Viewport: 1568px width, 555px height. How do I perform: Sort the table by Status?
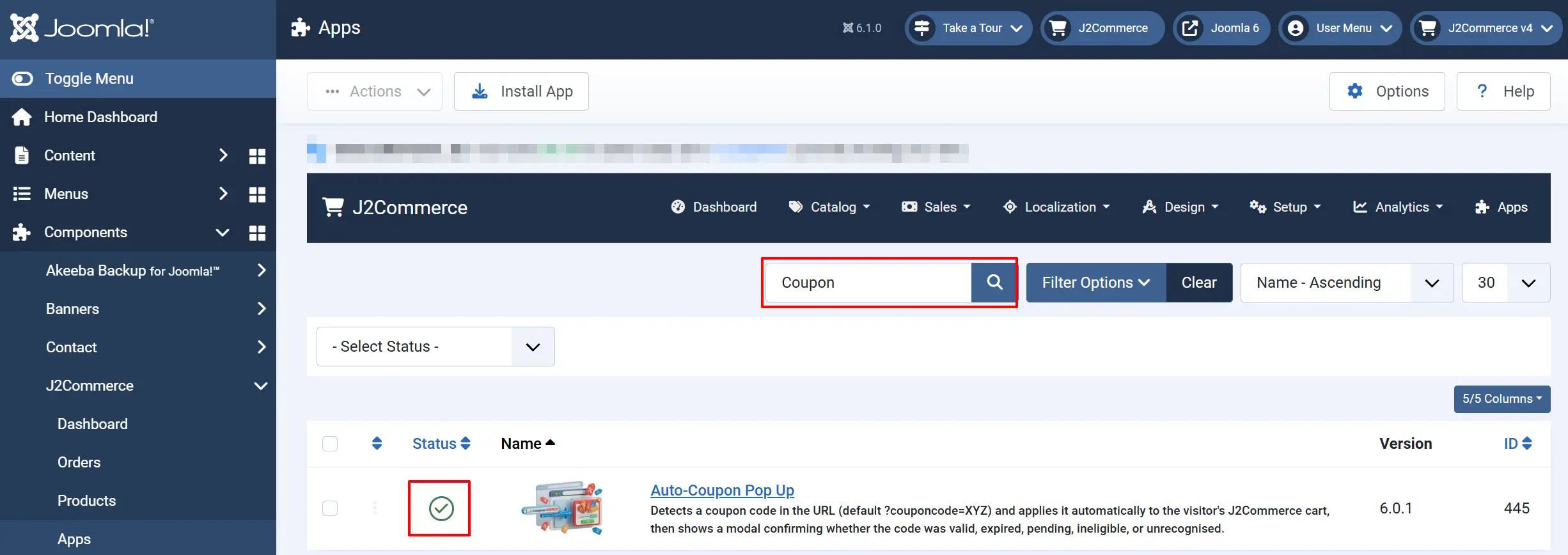tap(441, 444)
